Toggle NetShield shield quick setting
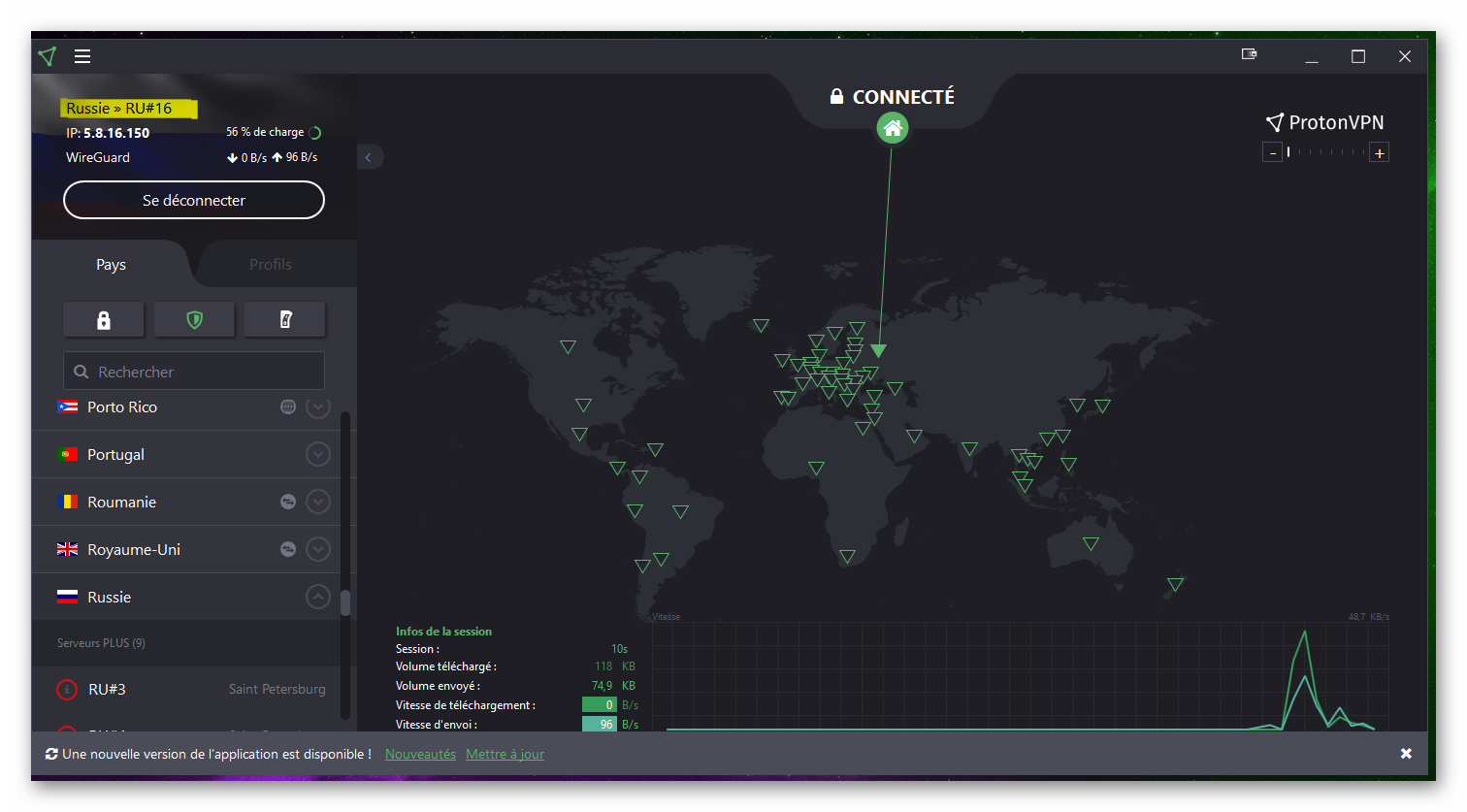The height and width of the screenshot is (812, 1467). tap(194, 319)
